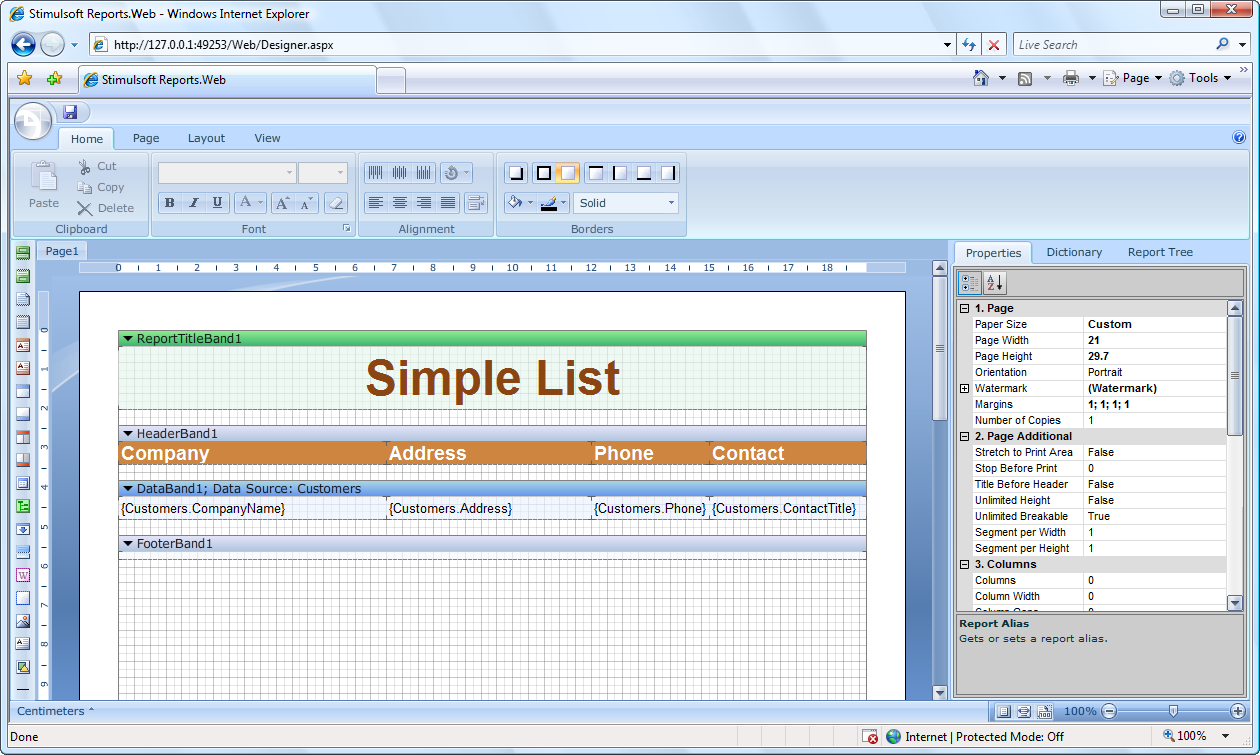
Task: Sort properties alphabetically with A-Z icon
Action: tap(995, 283)
